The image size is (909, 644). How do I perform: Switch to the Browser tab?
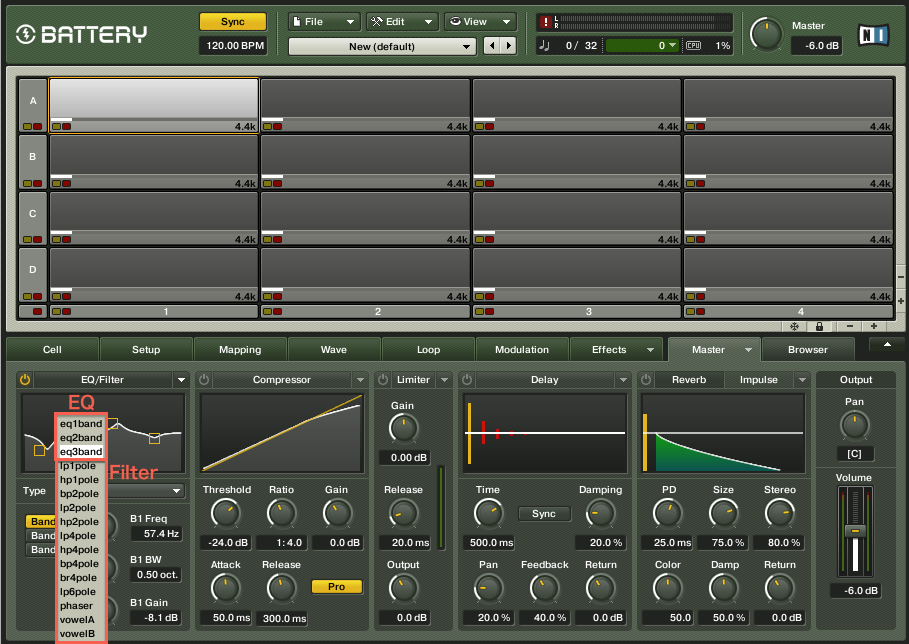coord(808,349)
